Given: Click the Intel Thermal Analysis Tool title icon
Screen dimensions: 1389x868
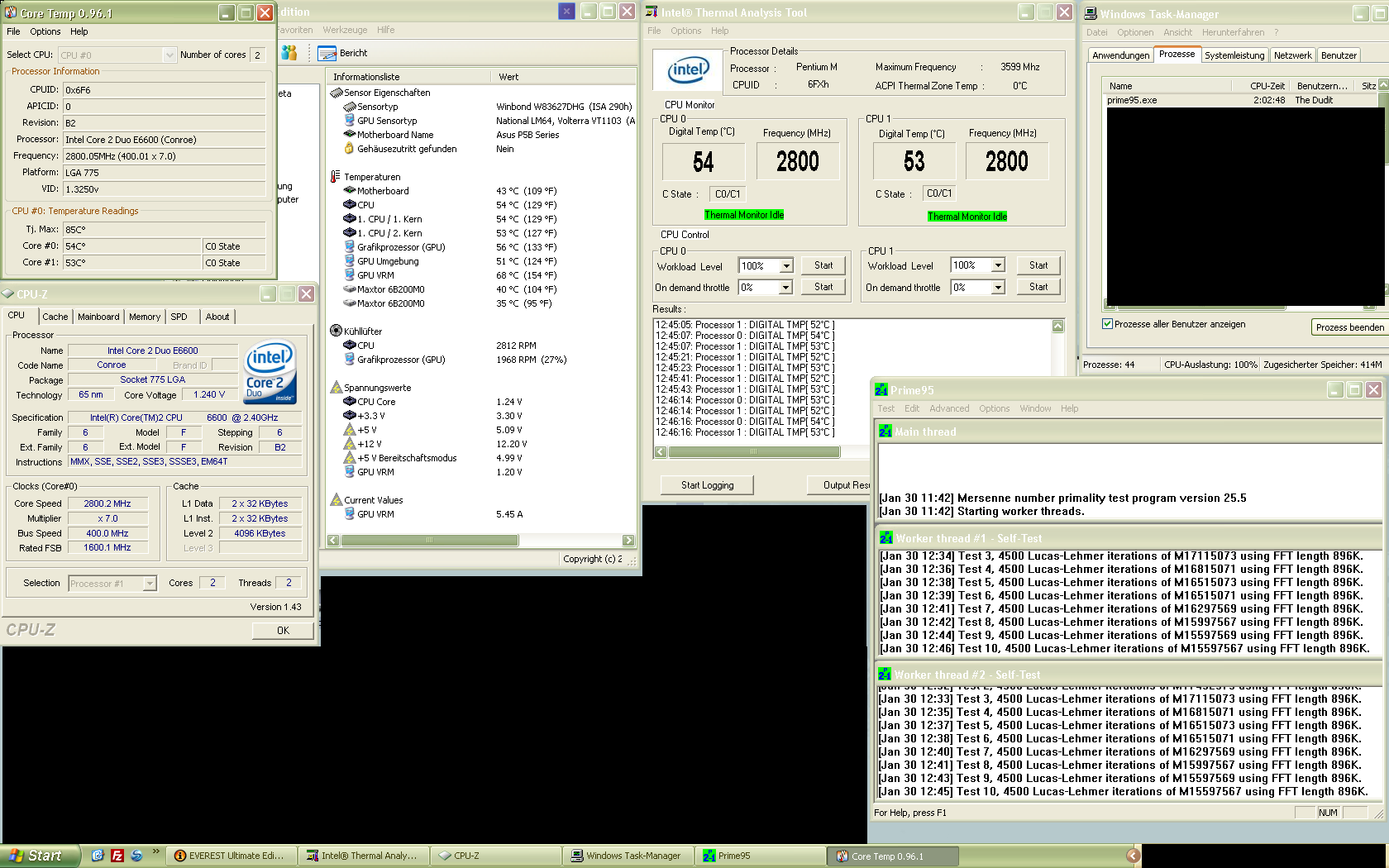Looking at the screenshot, I should click(x=652, y=12).
